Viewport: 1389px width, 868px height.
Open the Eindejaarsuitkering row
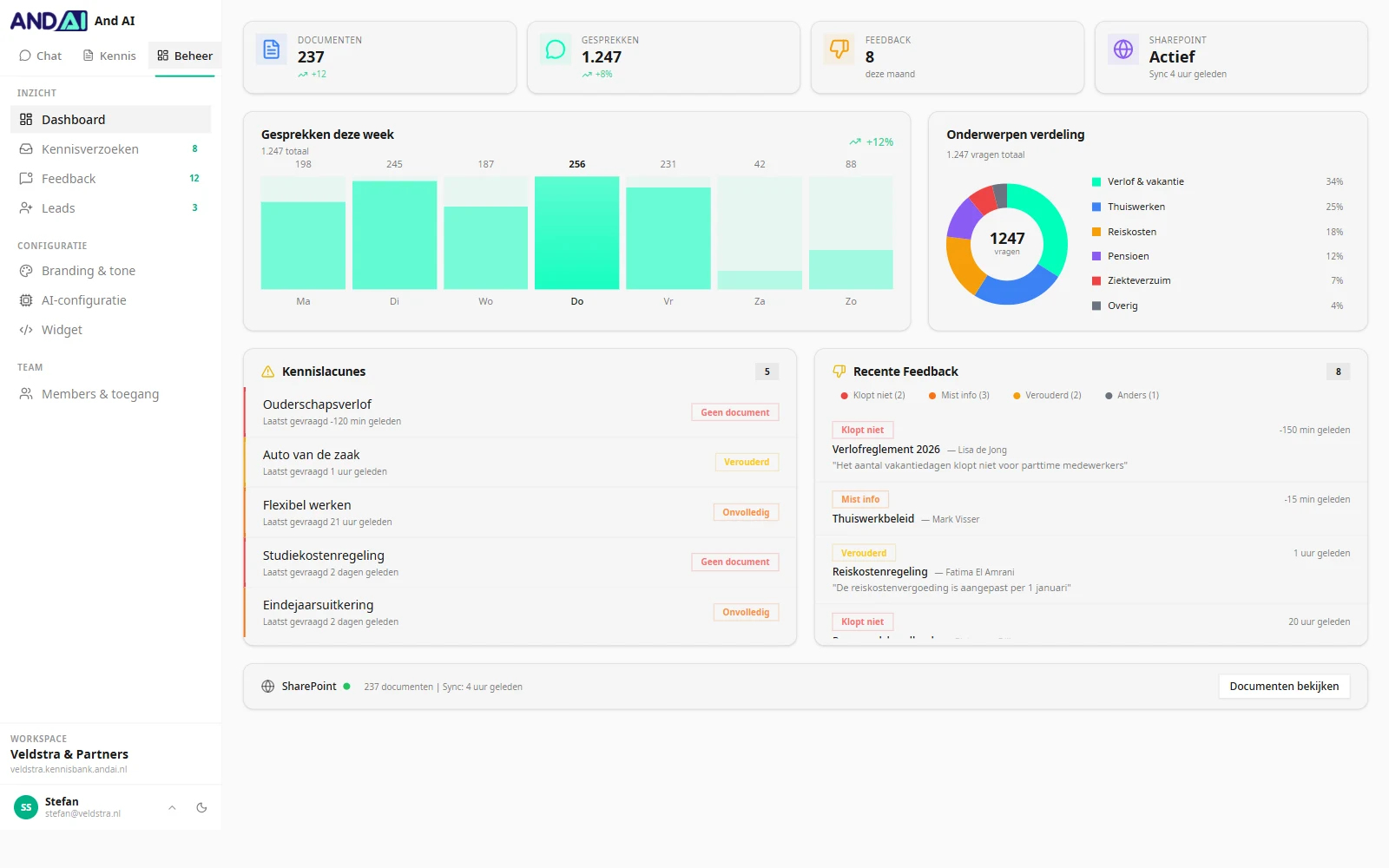pos(520,613)
